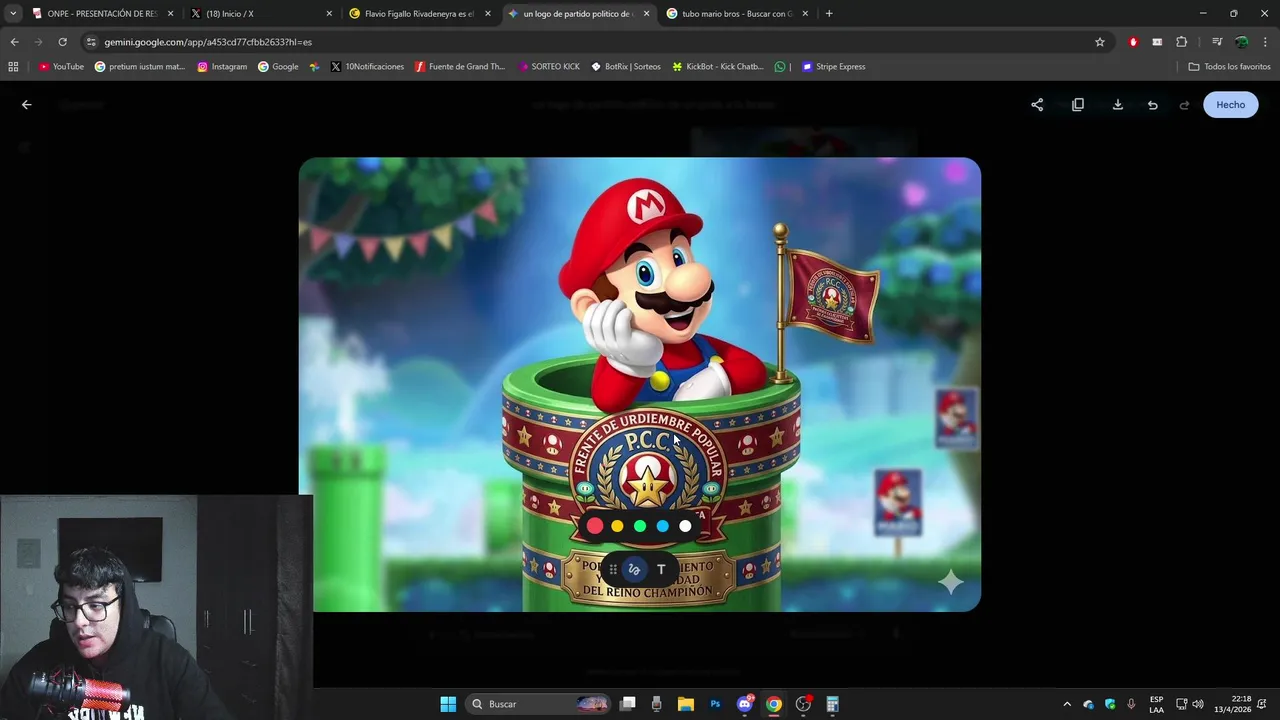Open a new browser tab
Screen dimensions: 1280x720
(x=829, y=14)
